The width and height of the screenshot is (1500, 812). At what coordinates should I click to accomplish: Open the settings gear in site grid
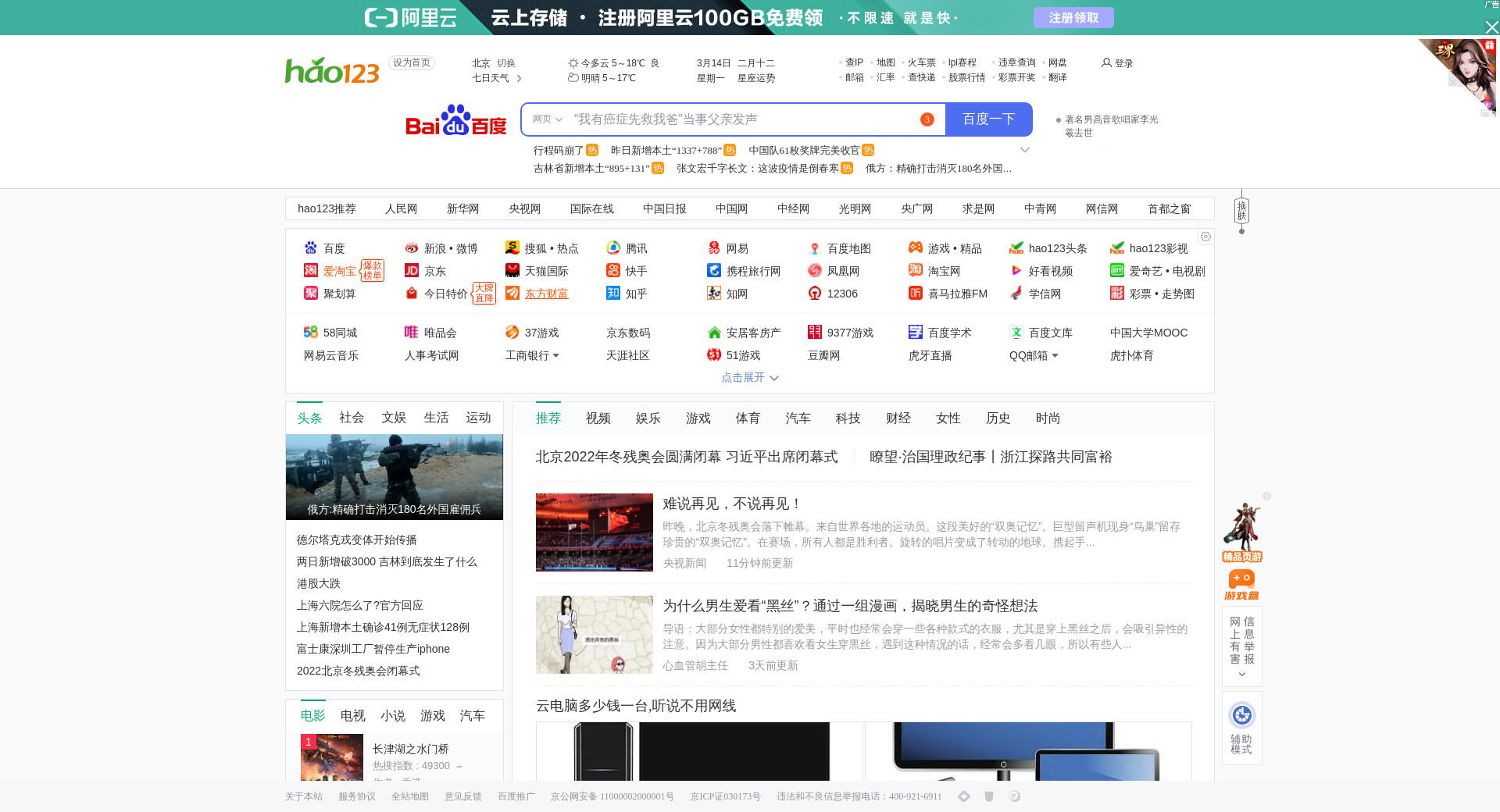coord(1205,237)
